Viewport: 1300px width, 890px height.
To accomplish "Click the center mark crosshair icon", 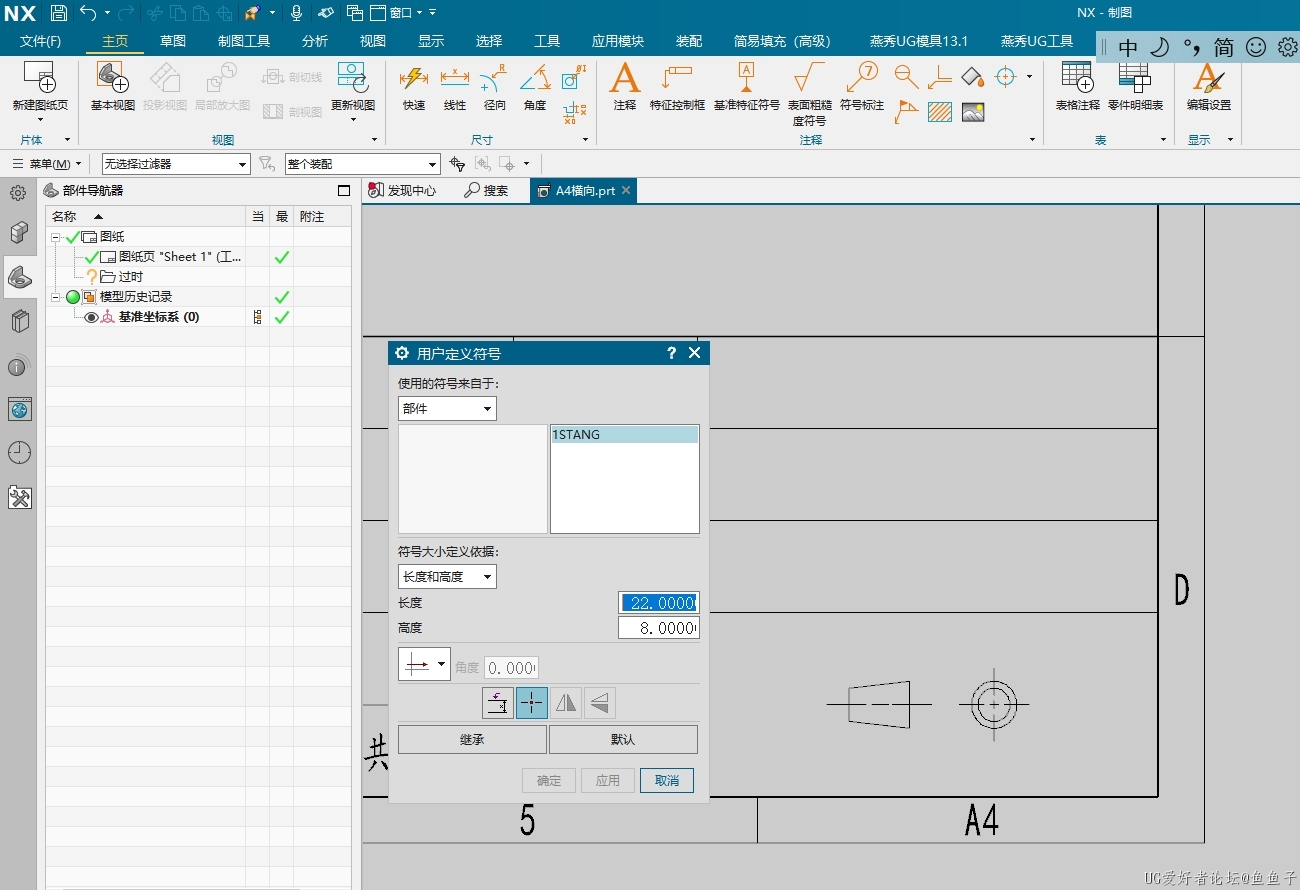I will (x=1005, y=77).
